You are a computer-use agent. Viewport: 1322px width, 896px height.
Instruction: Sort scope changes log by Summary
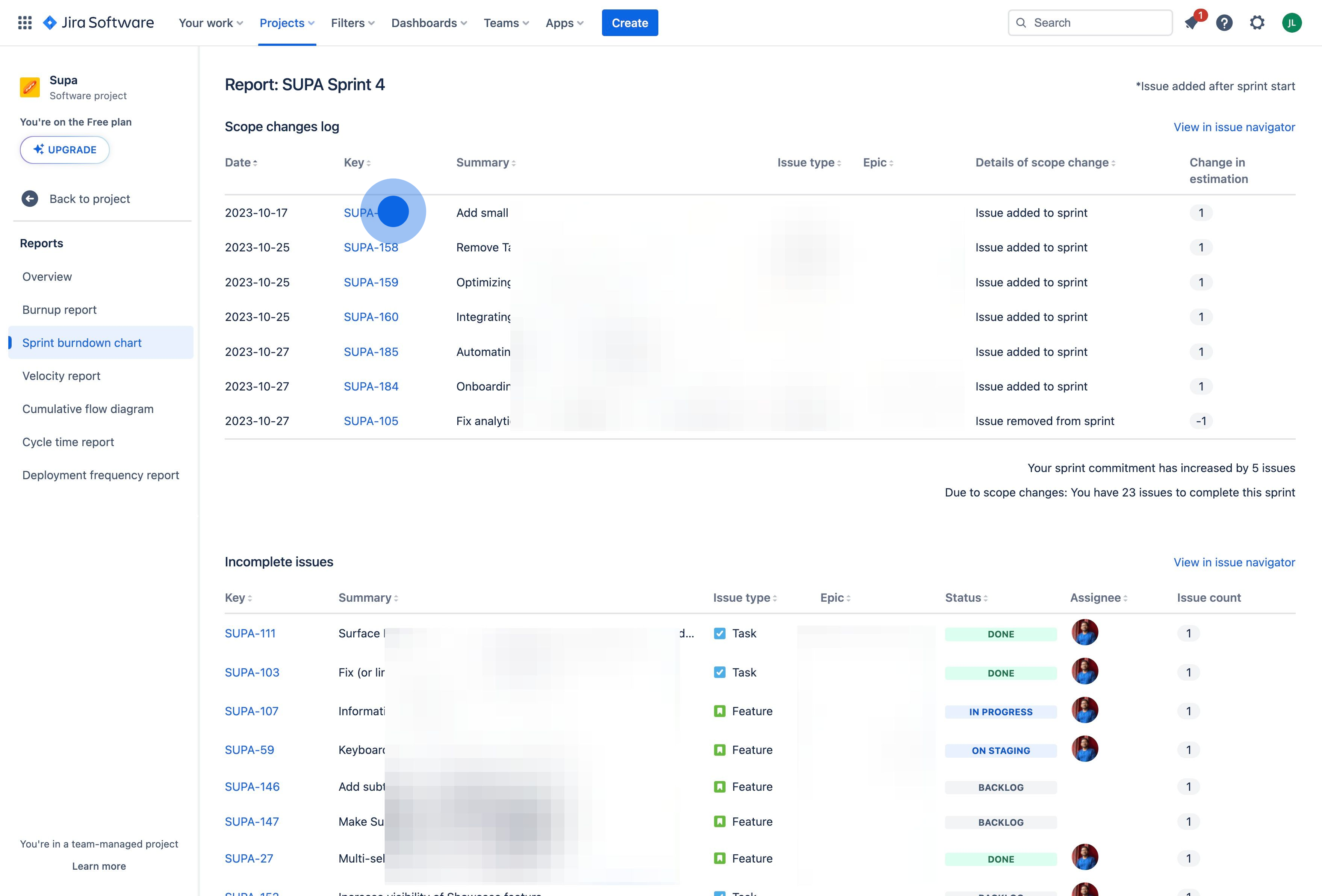486,163
